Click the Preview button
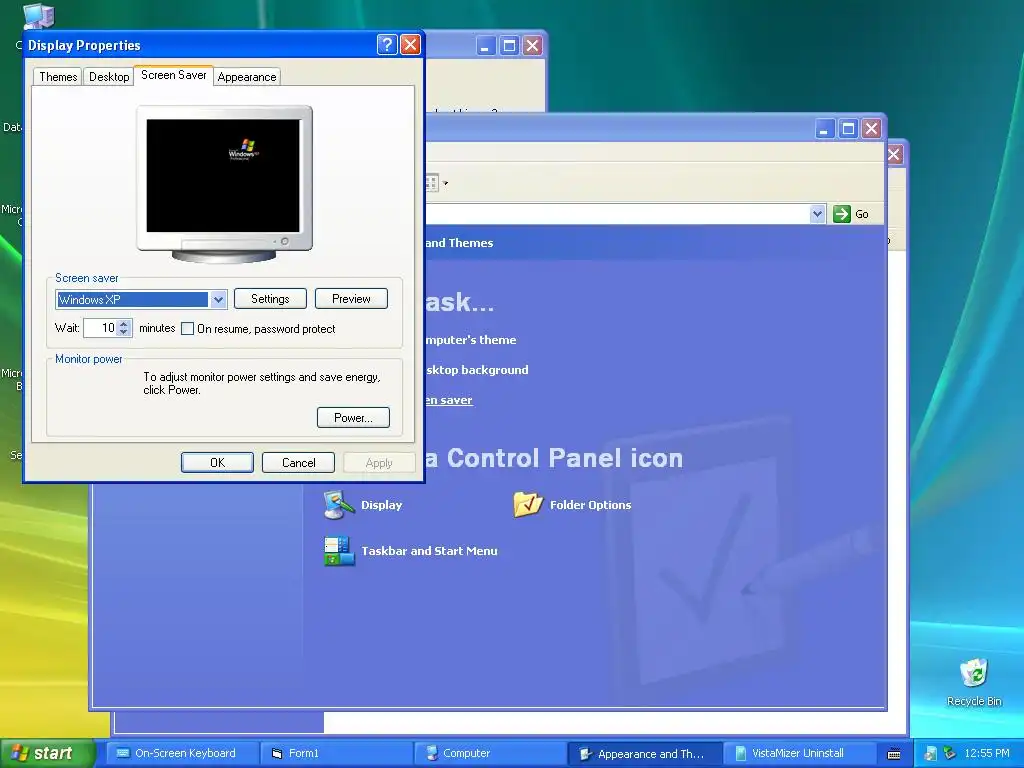Image resolution: width=1024 pixels, height=768 pixels. point(351,298)
